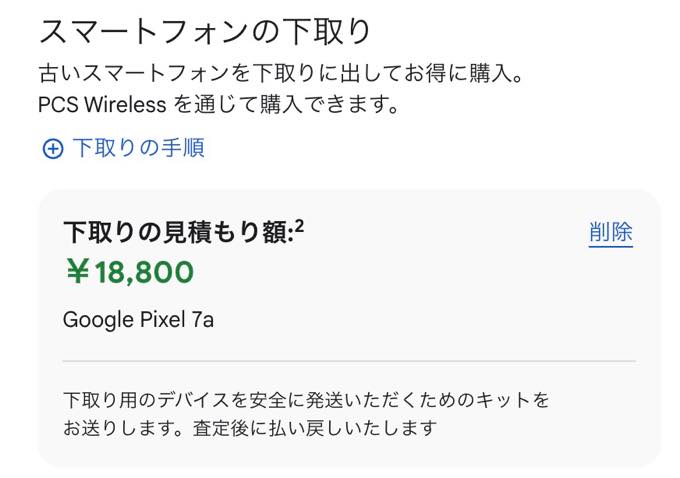Click the circled plus icon beside 下取りの手順

(x=52, y=149)
